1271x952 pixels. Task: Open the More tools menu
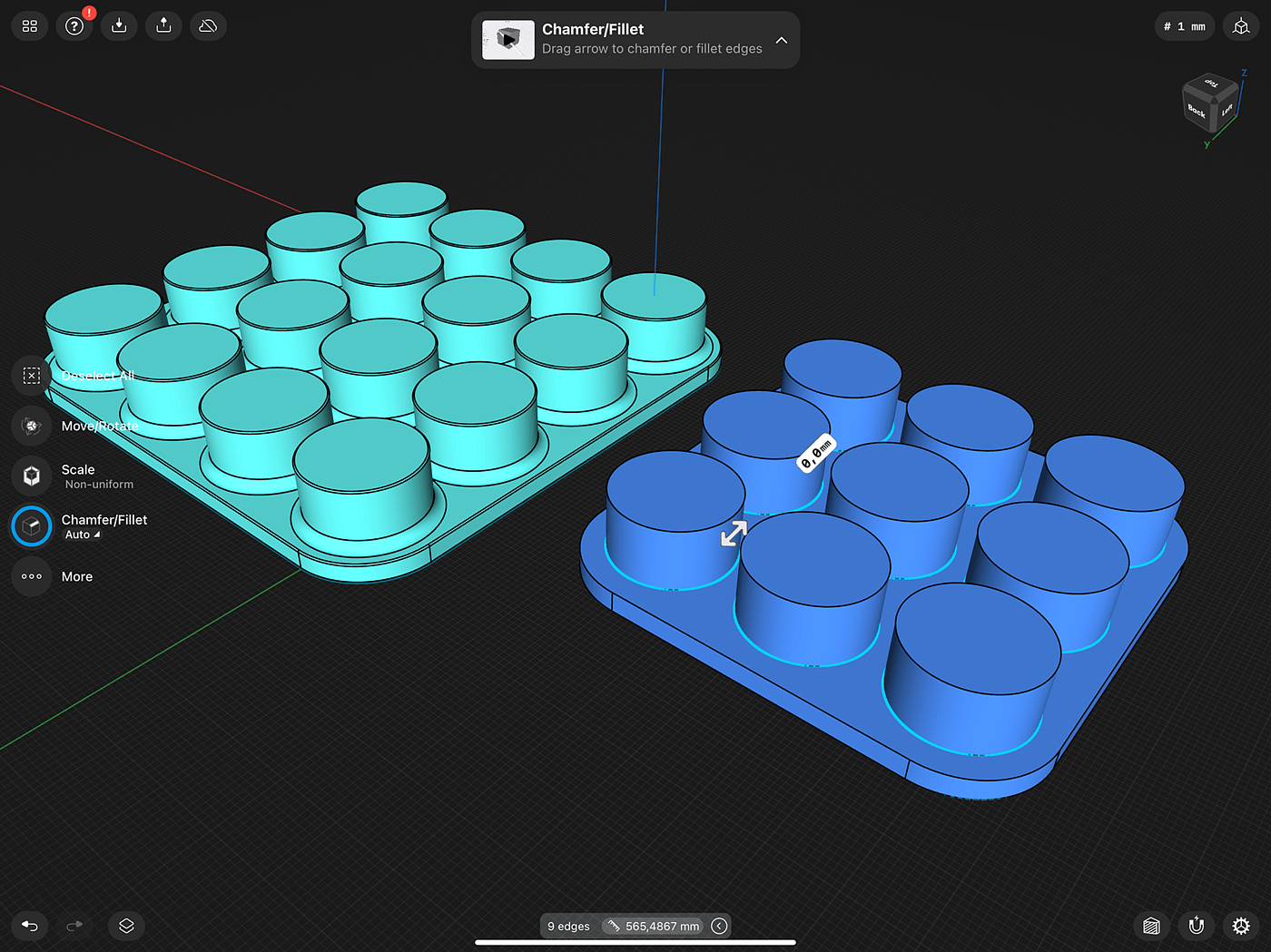(x=32, y=576)
